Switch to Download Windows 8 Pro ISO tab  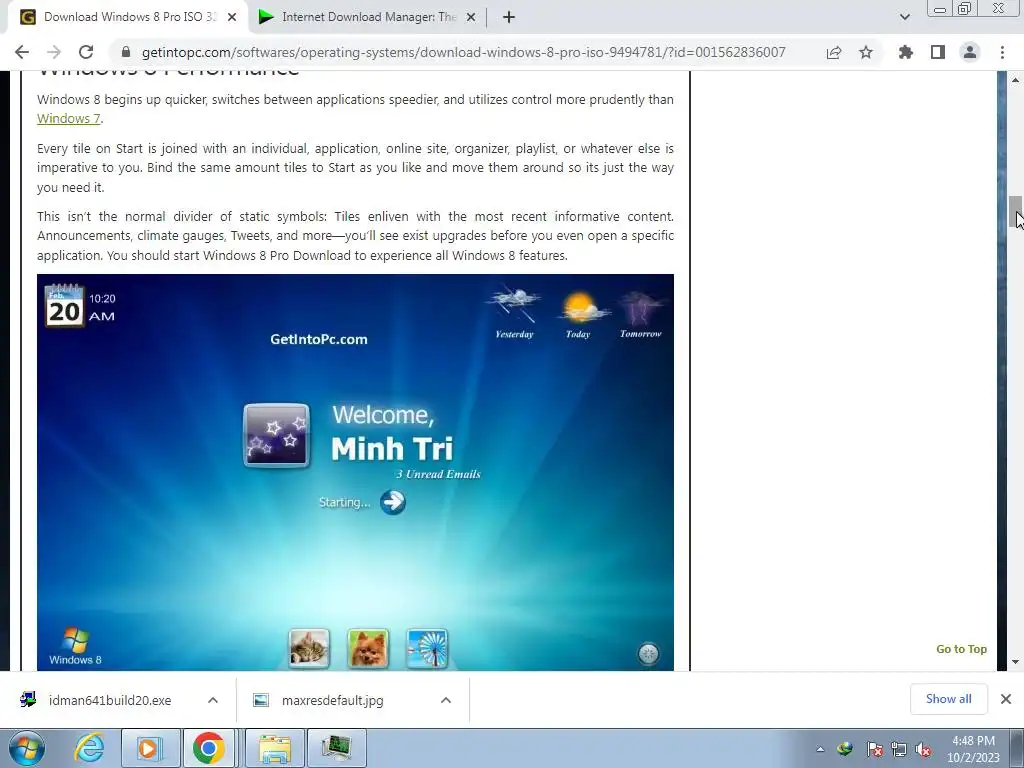click(x=128, y=18)
